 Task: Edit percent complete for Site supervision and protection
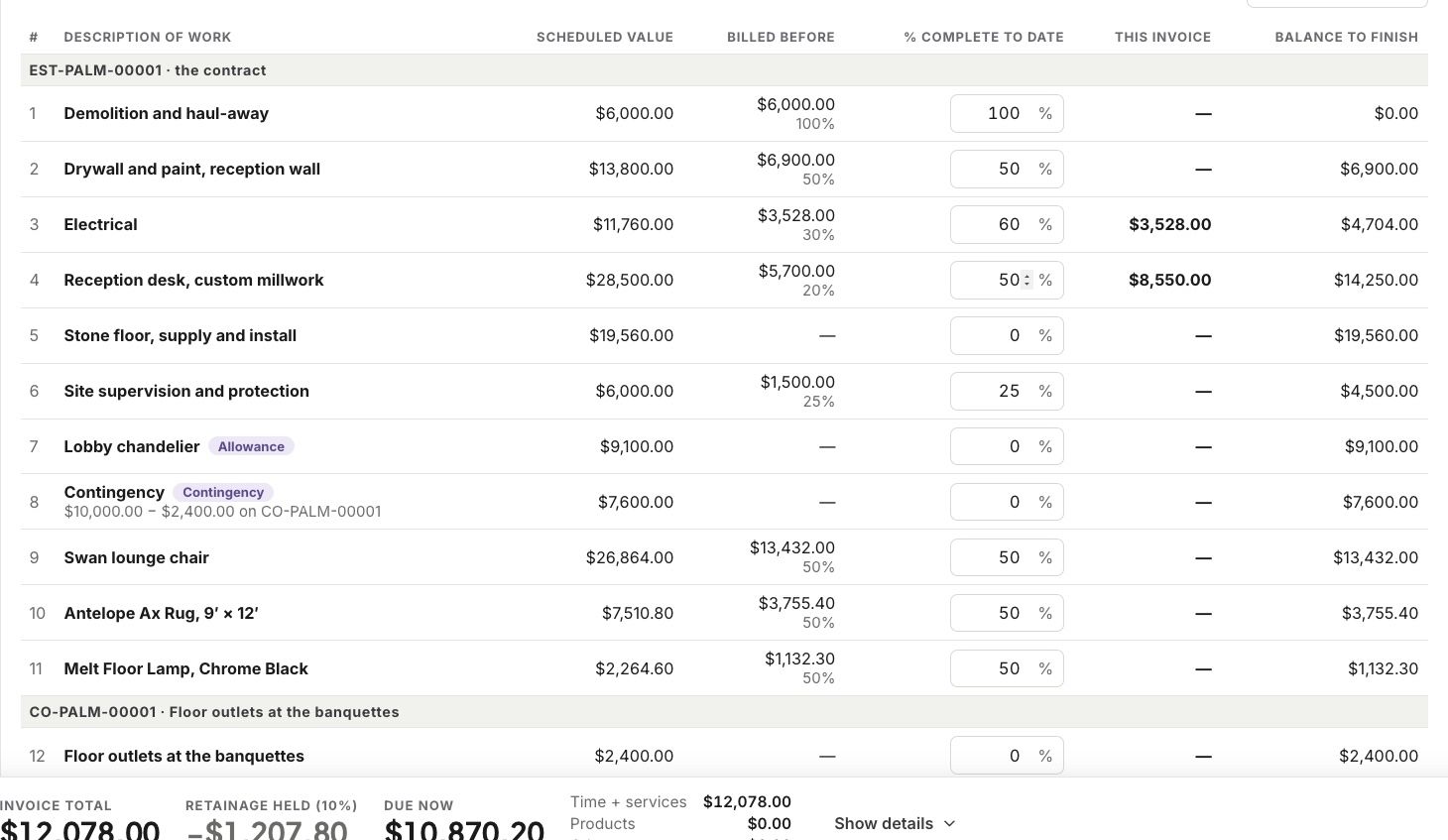1007,391
